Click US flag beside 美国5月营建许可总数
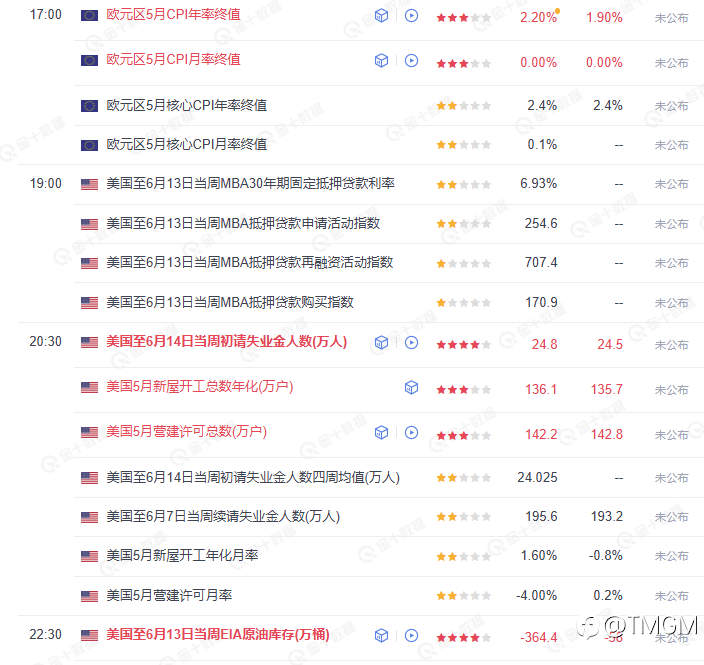704x665 pixels. tap(89, 432)
